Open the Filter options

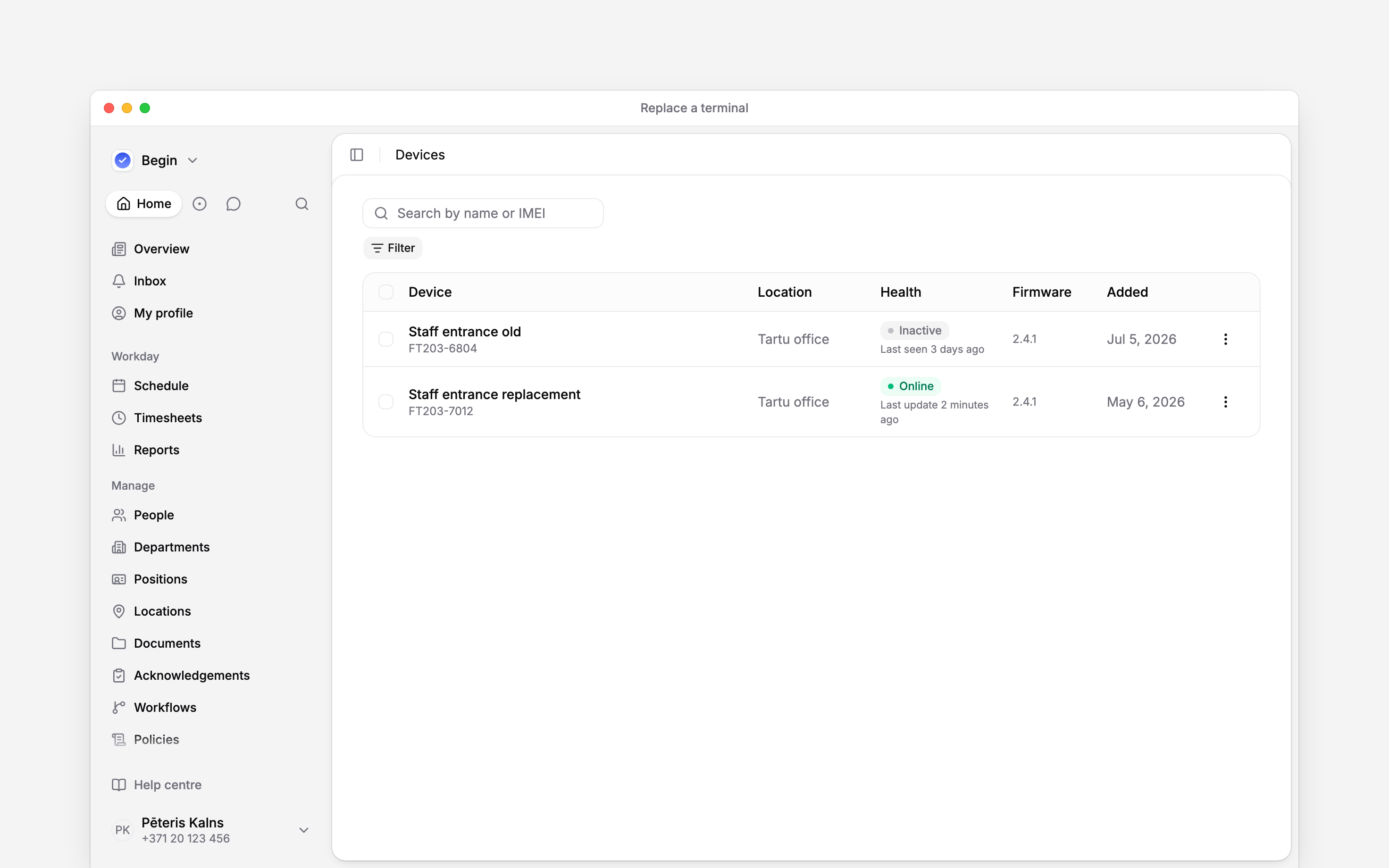pos(393,248)
